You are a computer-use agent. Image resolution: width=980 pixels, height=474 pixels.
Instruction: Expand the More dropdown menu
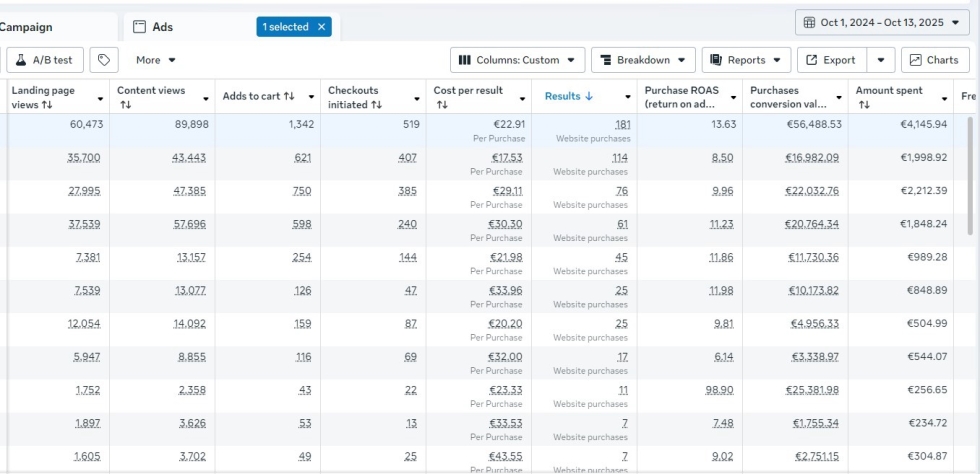click(156, 60)
